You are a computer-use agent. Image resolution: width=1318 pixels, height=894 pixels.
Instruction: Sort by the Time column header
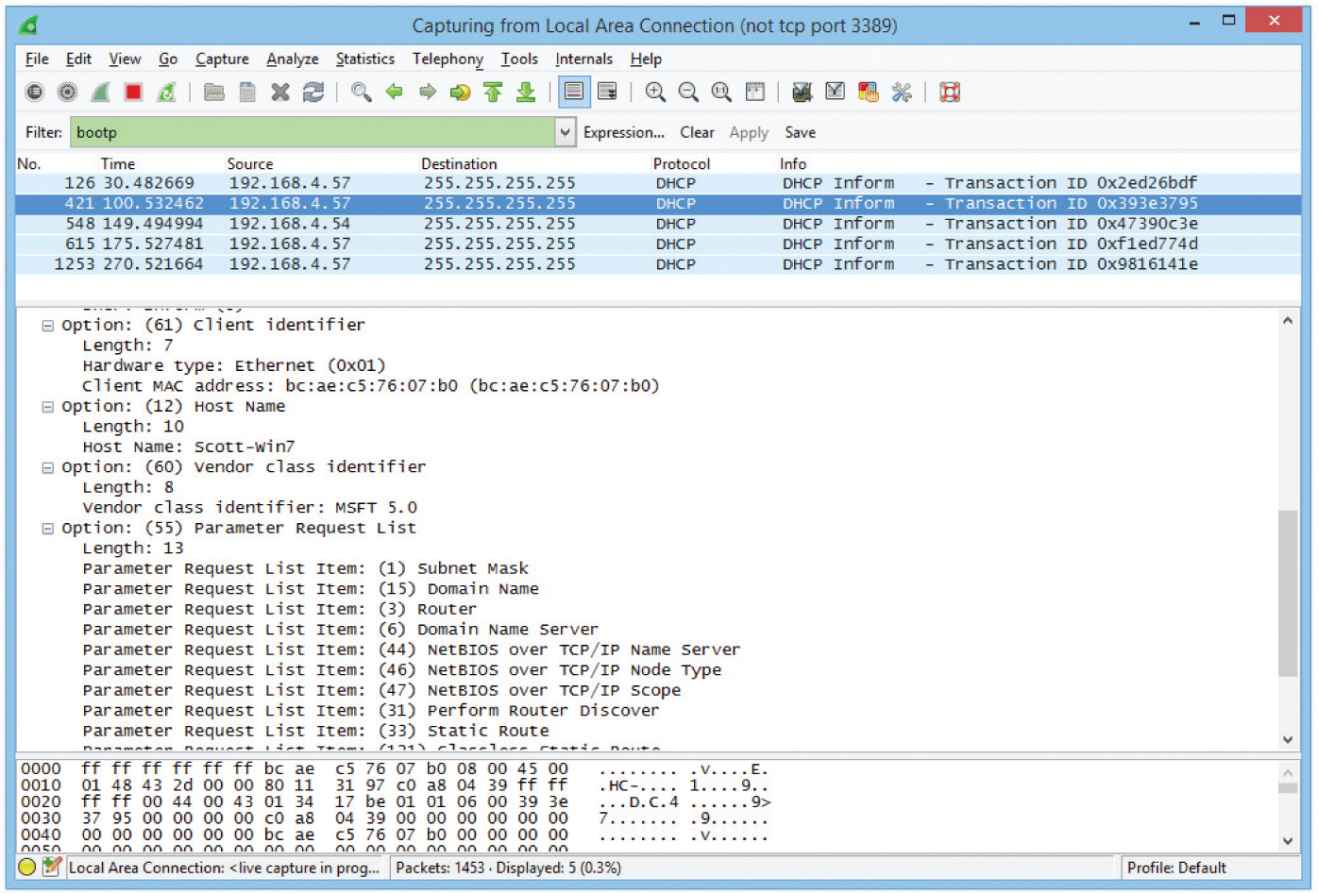[x=117, y=163]
